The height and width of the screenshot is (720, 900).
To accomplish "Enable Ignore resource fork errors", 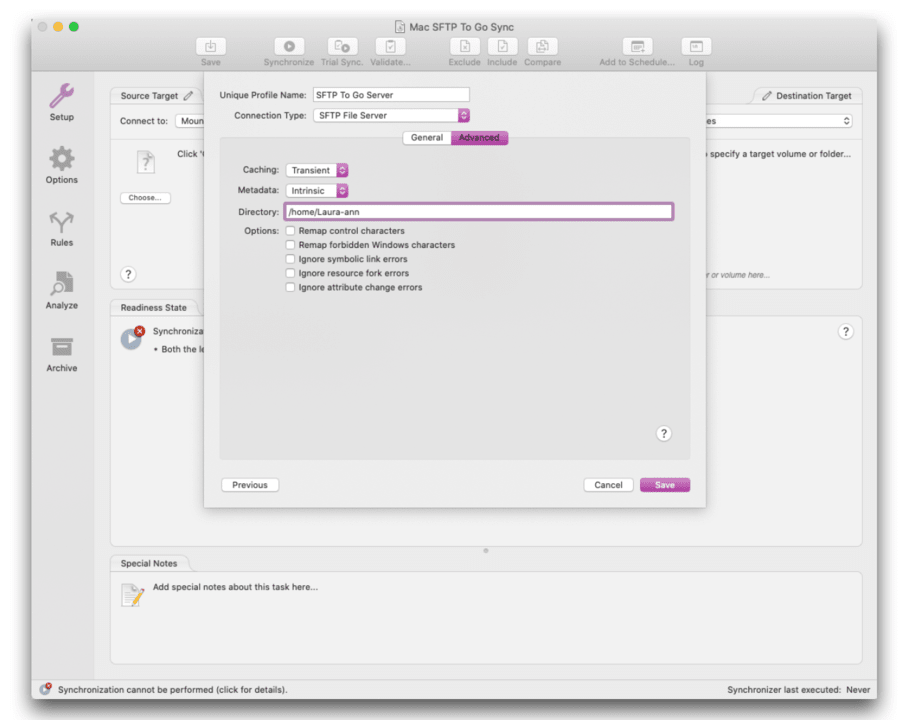I will pos(288,272).
